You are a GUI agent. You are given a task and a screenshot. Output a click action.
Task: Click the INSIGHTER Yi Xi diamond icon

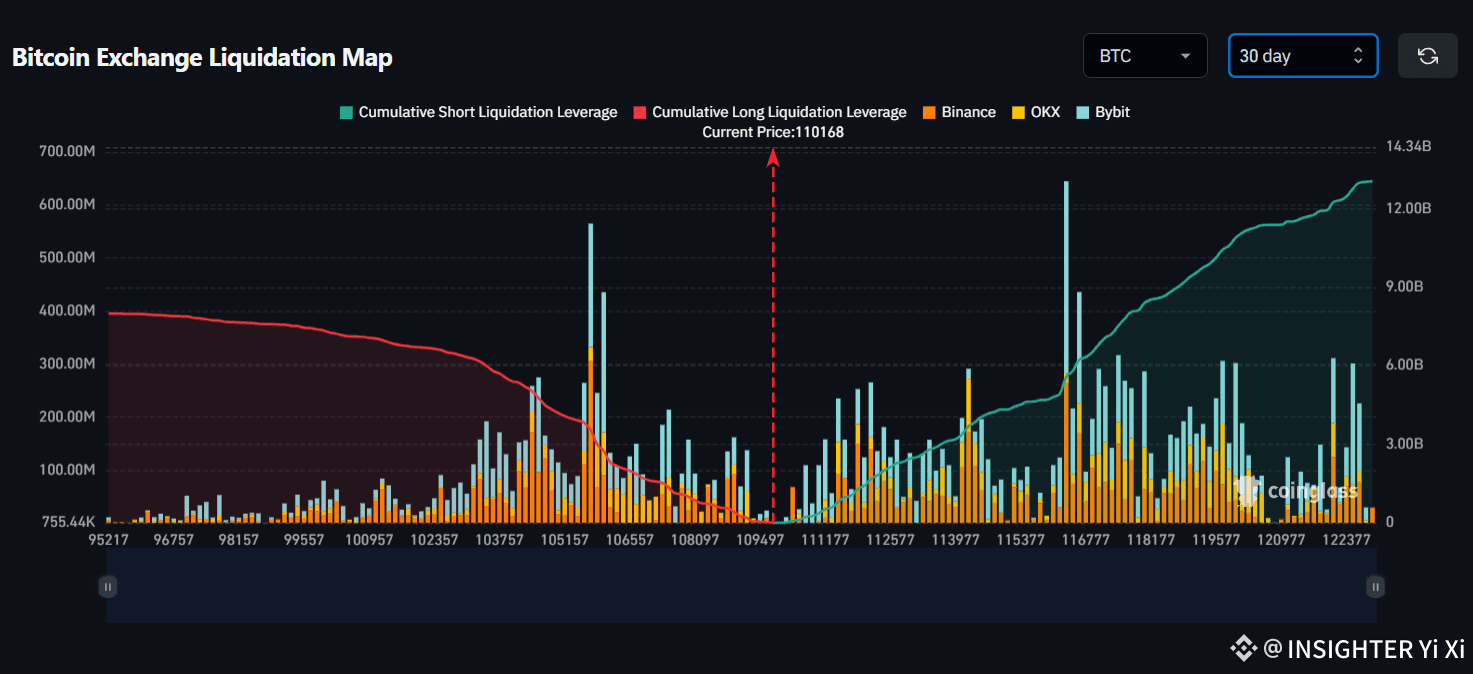point(1243,648)
